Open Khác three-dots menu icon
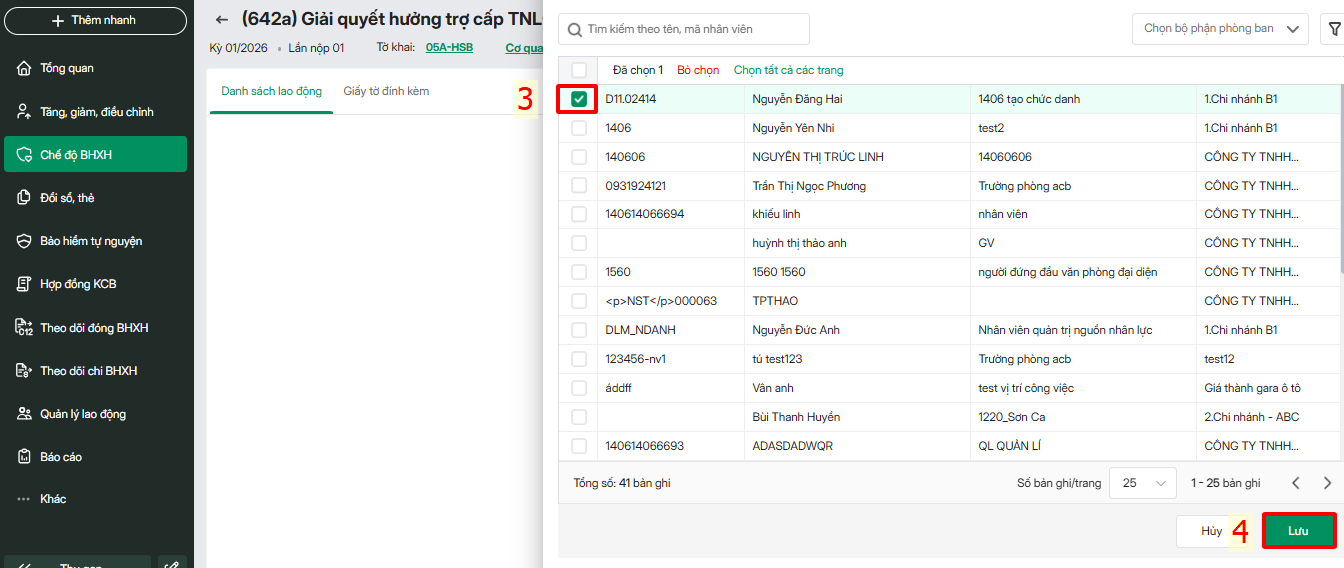The height and width of the screenshot is (568, 1344). tap(25, 499)
